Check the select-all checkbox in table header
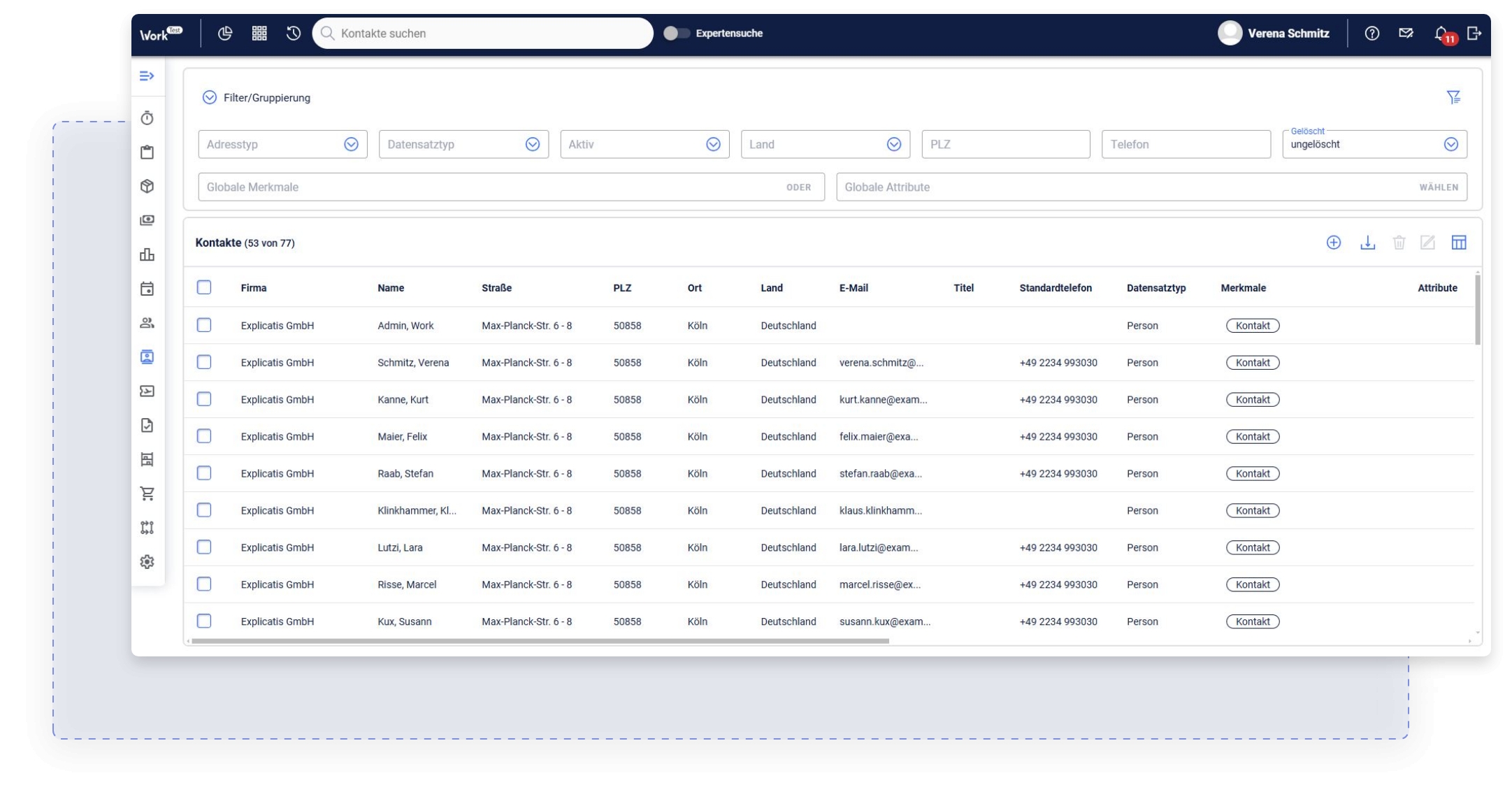The width and height of the screenshot is (1512, 799). (x=204, y=287)
